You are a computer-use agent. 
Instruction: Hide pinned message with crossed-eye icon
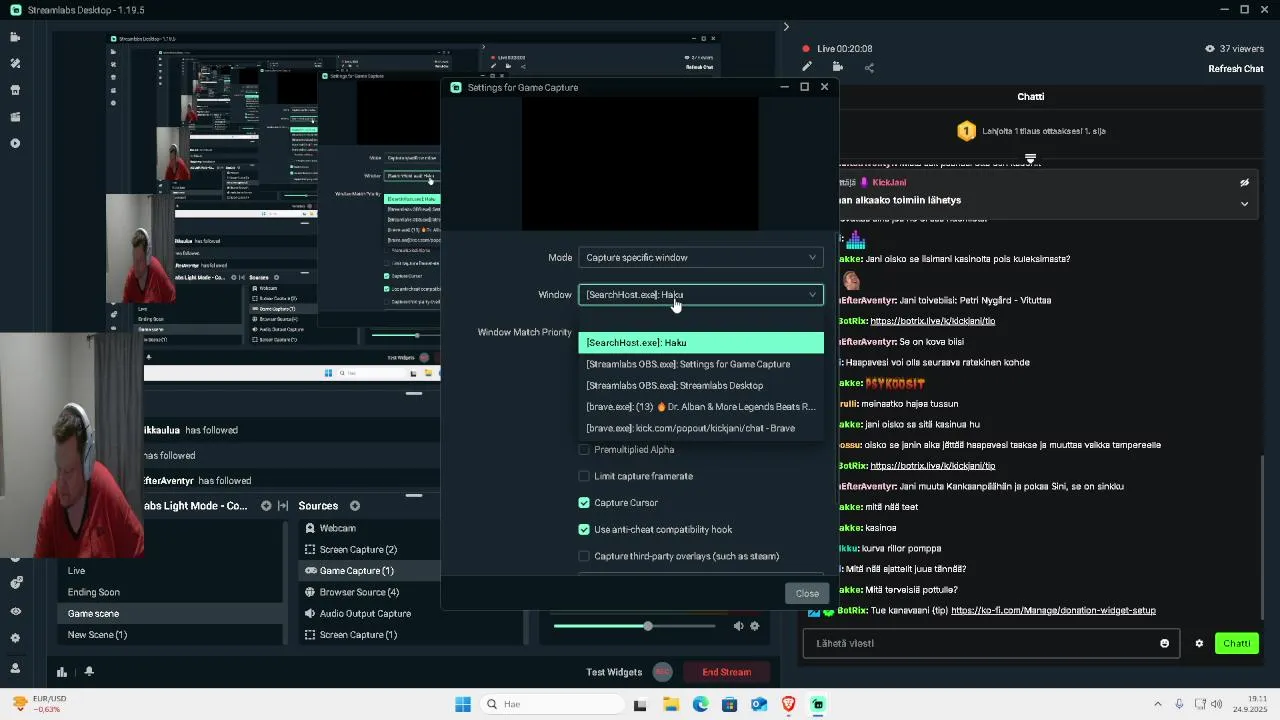[1245, 183]
